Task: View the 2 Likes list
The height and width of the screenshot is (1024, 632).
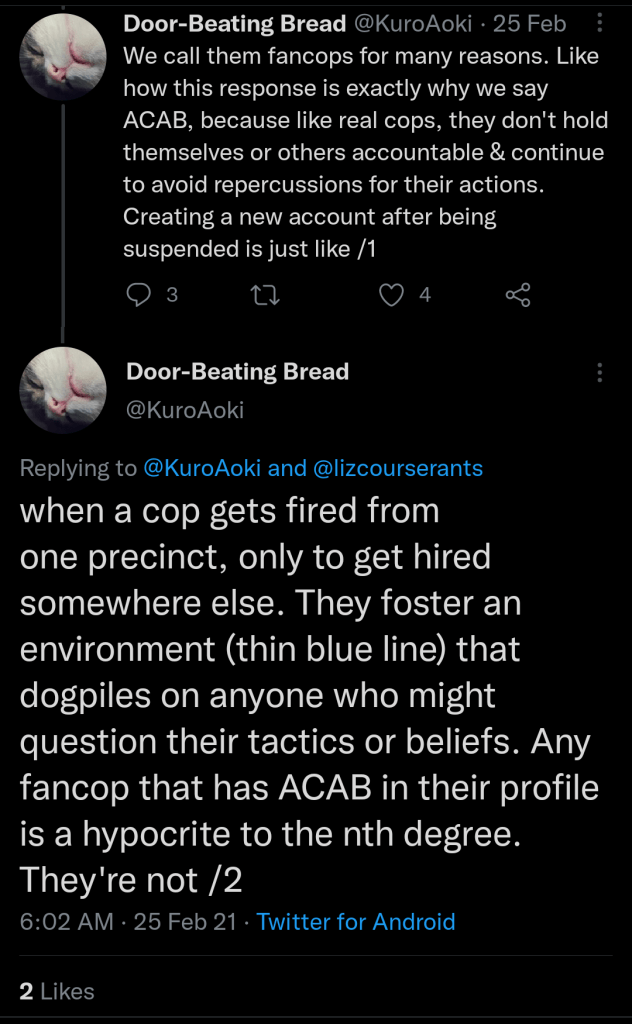Action: 57,991
